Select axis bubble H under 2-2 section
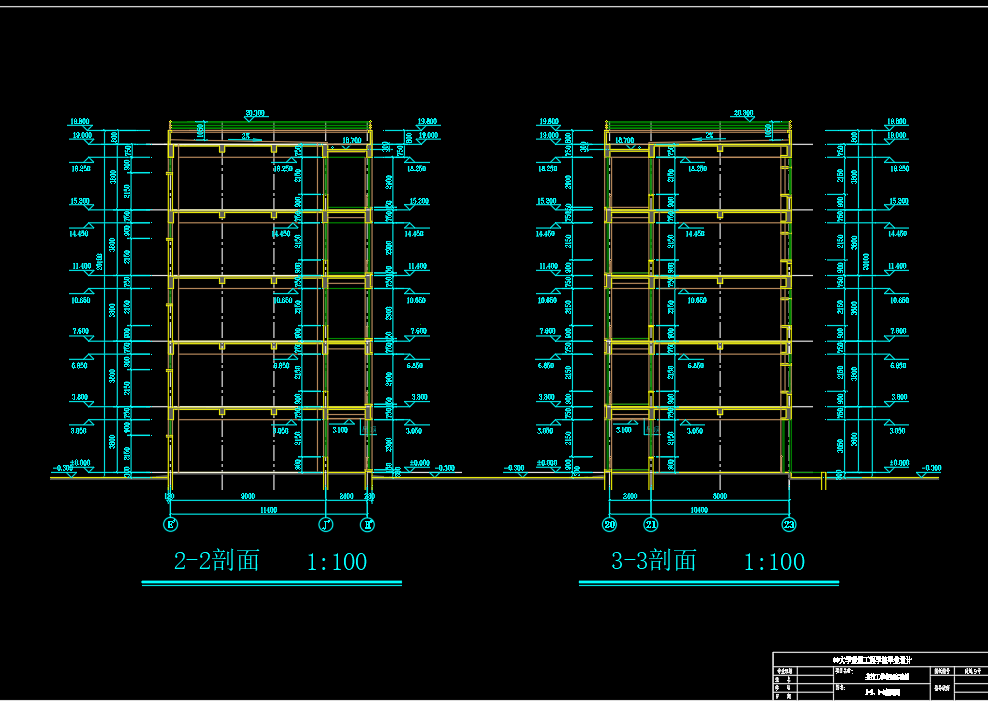The image size is (988, 701). (x=368, y=524)
